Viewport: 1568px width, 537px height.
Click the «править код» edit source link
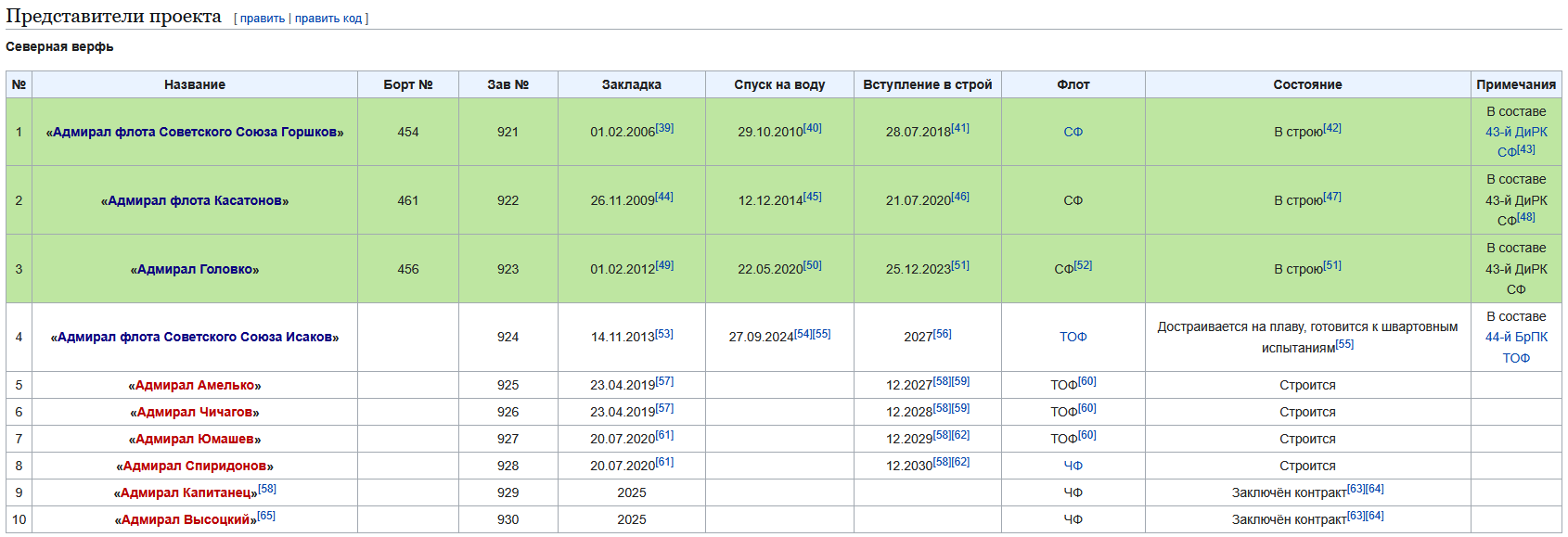328,19
